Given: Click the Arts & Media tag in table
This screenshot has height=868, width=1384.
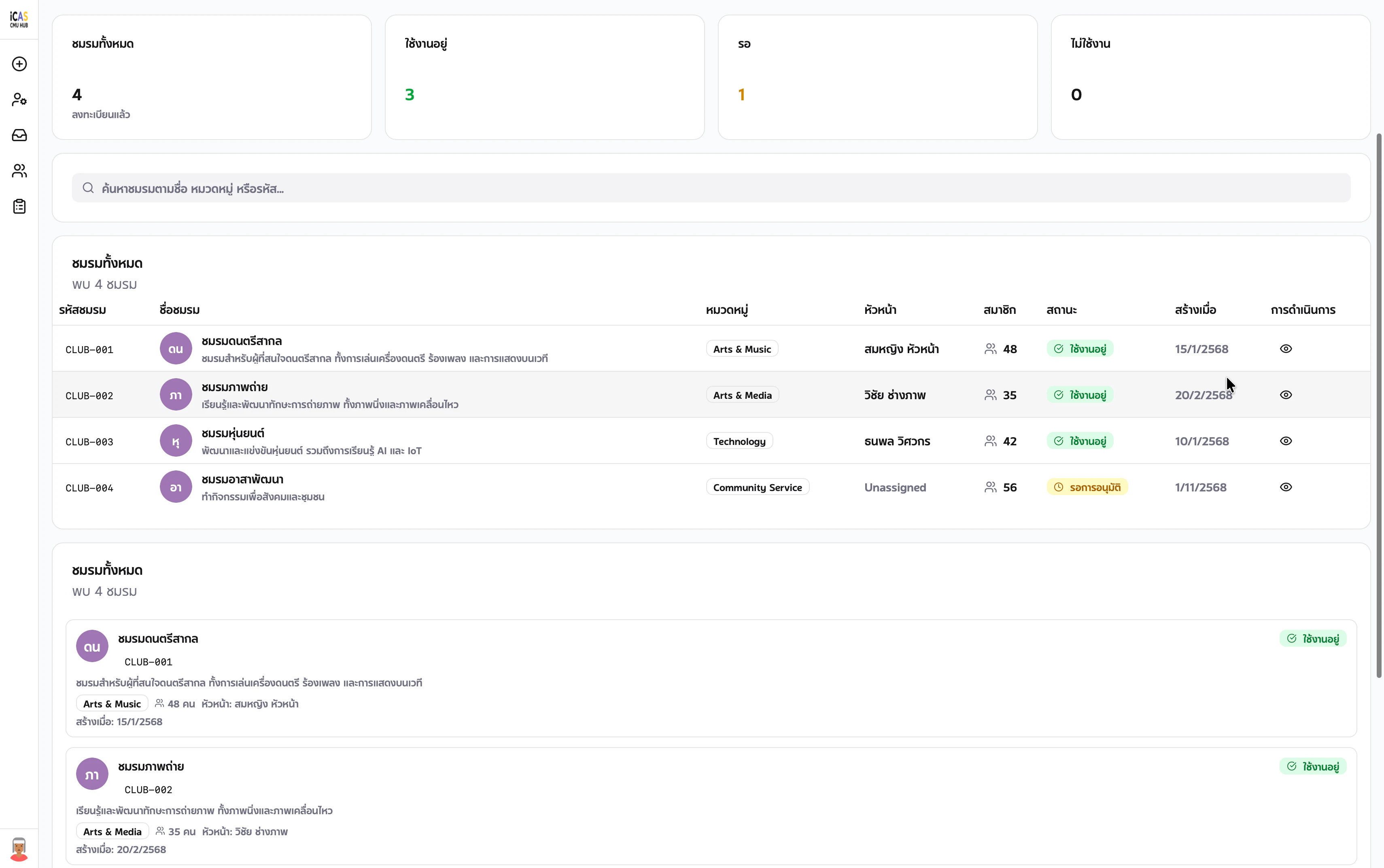Looking at the screenshot, I should tap(743, 395).
